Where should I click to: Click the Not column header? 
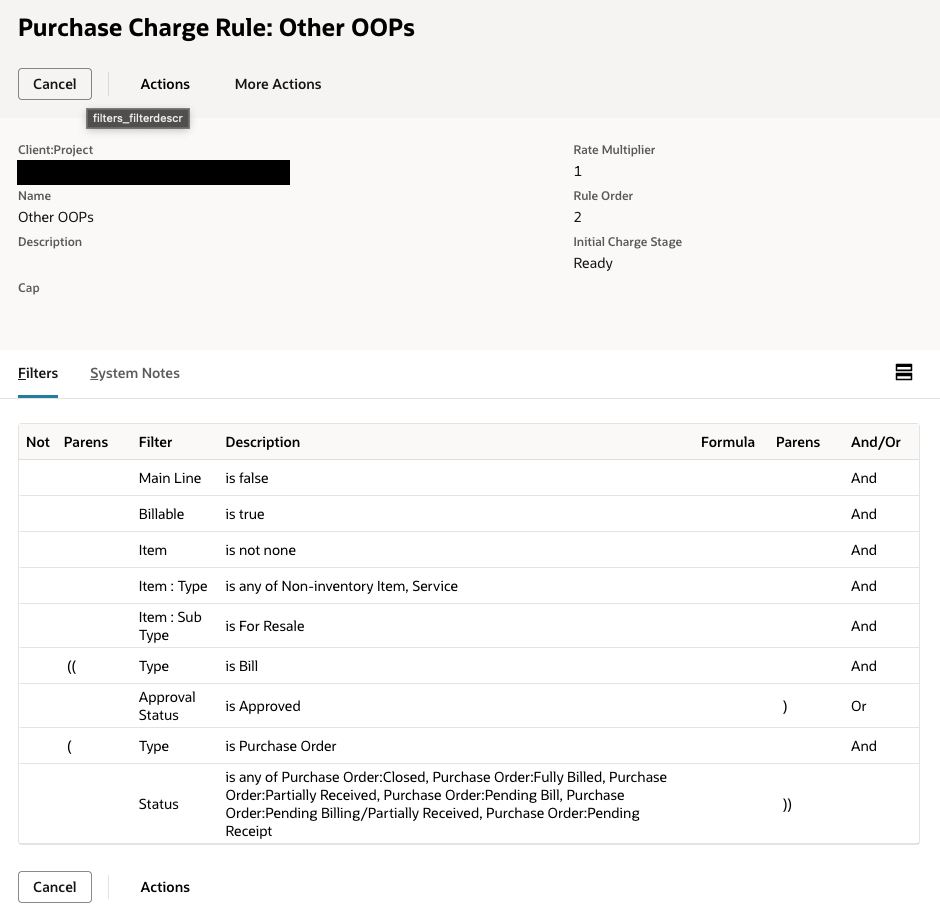pyautogui.click(x=38, y=442)
